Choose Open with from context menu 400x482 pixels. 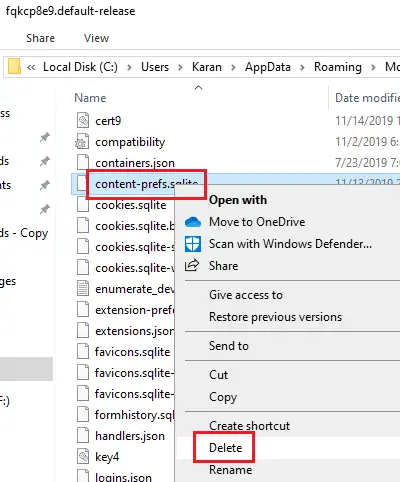pos(238,200)
